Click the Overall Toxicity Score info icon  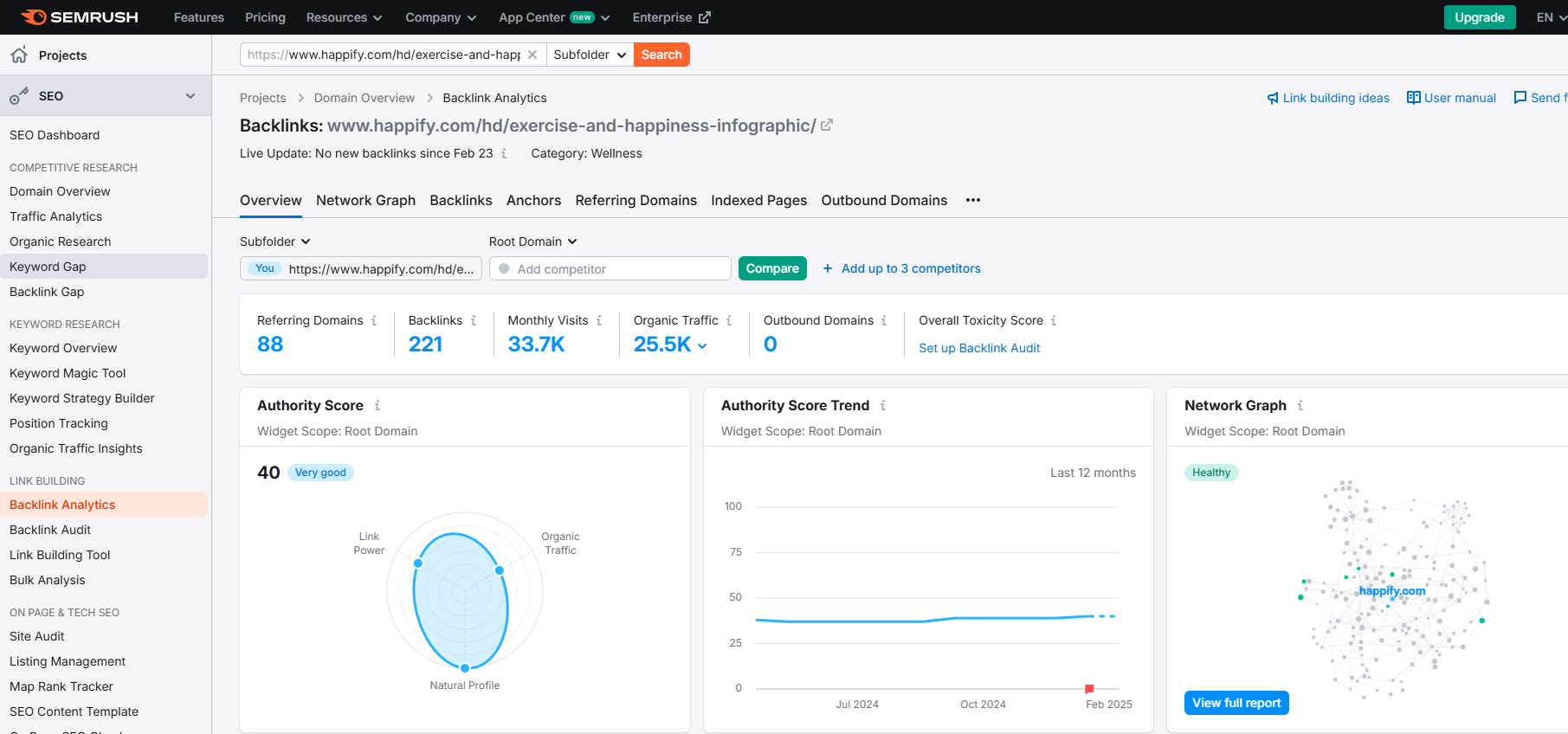click(x=1054, y=320)
